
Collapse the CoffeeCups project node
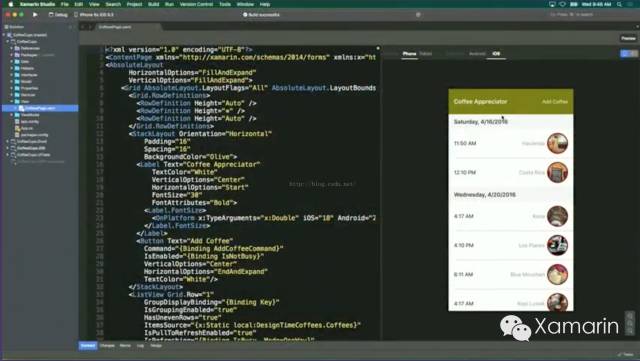click(8, 42)
